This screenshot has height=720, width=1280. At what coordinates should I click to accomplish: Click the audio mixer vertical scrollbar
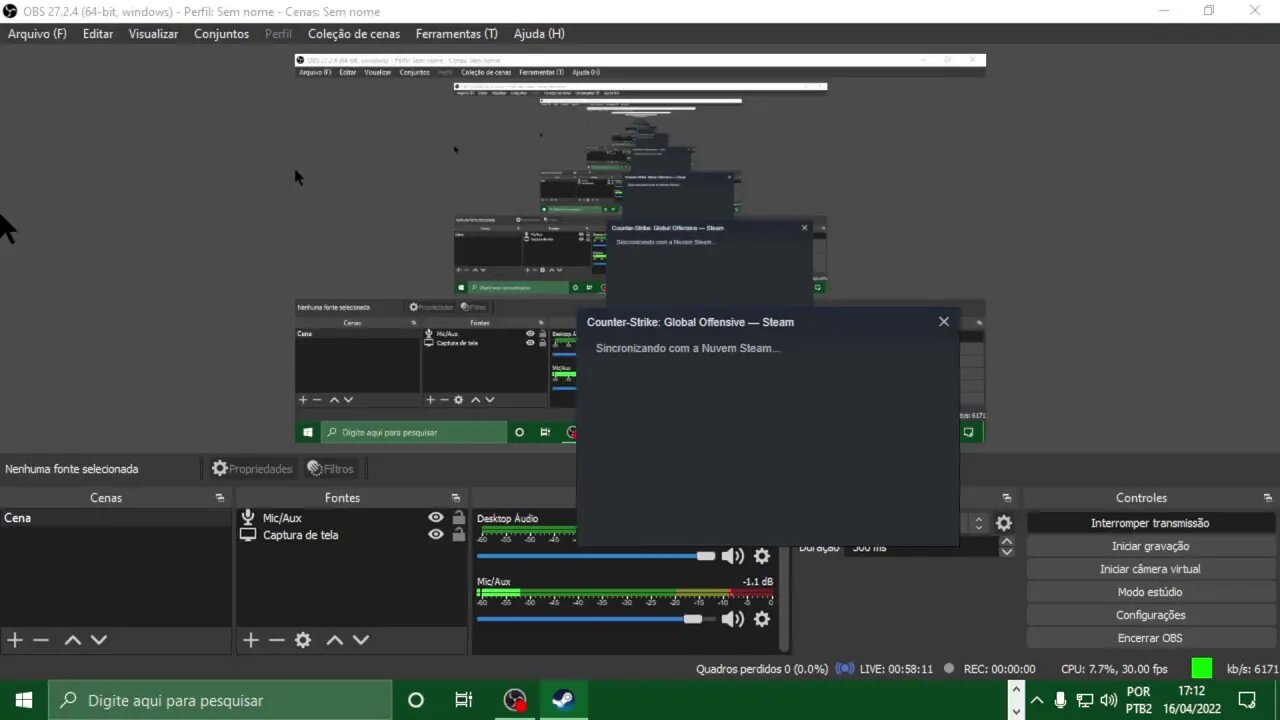click(785, 598)
